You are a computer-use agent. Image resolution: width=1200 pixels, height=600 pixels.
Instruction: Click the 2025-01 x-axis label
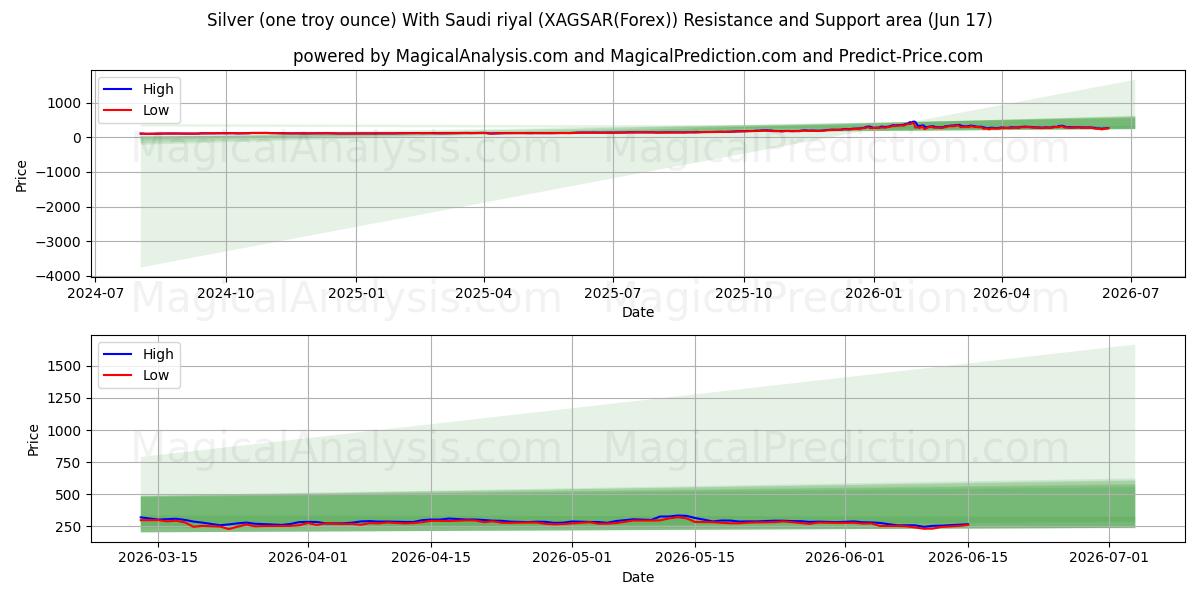pyautogui.click(x=355, y=294)
